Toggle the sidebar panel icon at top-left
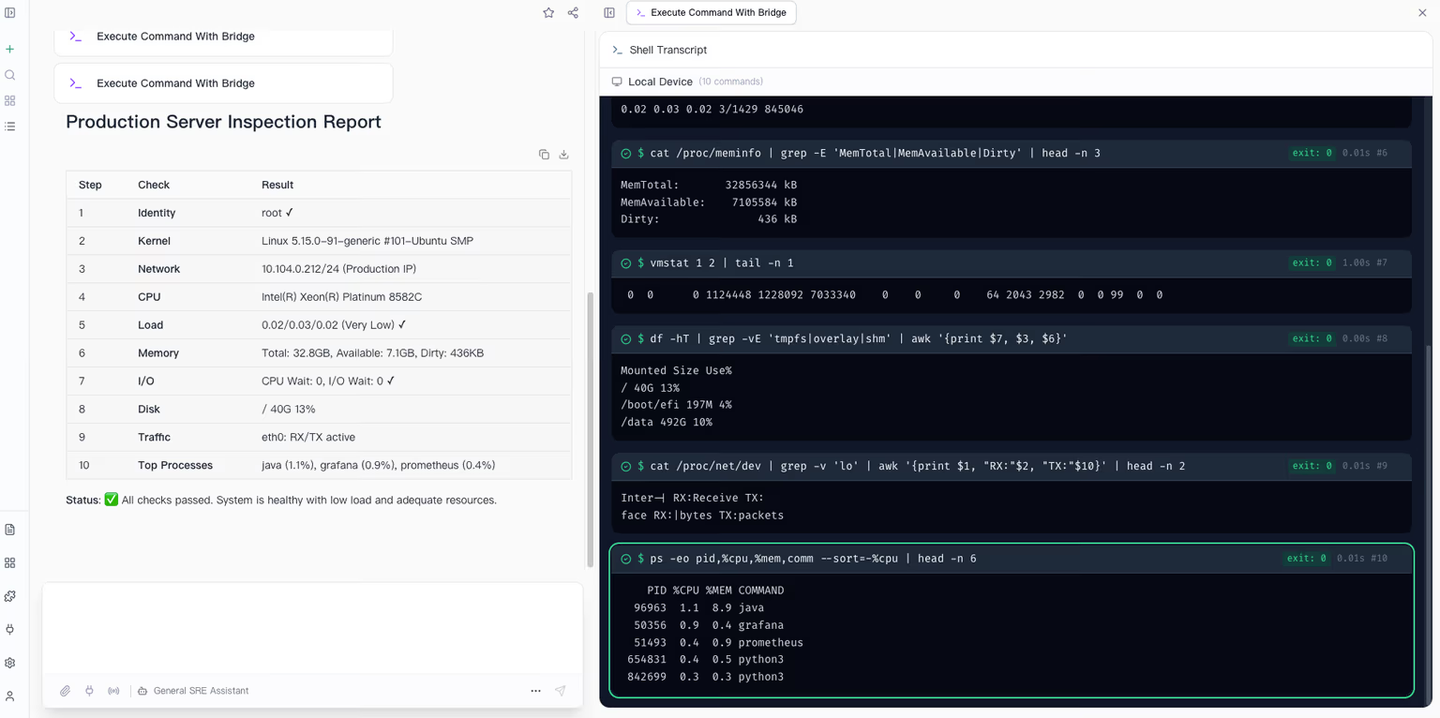 (10, 13)
